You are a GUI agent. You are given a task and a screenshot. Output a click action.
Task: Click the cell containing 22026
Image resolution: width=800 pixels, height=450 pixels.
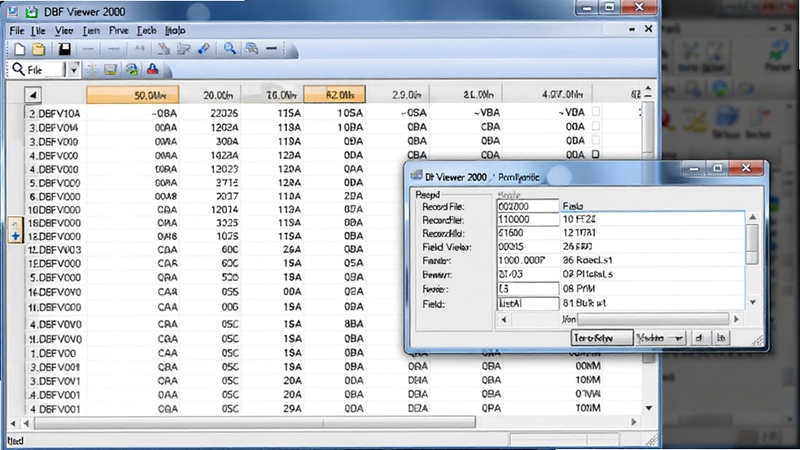pos(224,113)
